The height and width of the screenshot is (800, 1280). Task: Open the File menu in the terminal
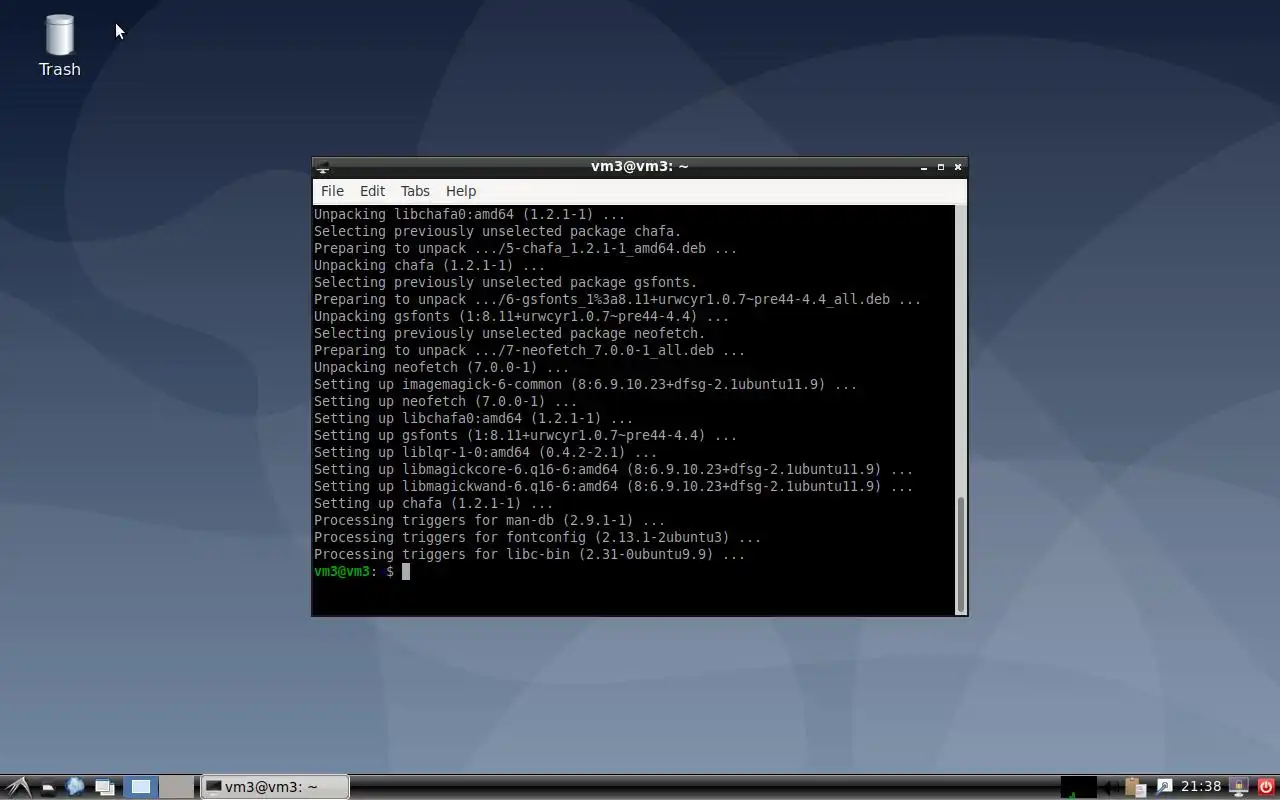[332, 191]
